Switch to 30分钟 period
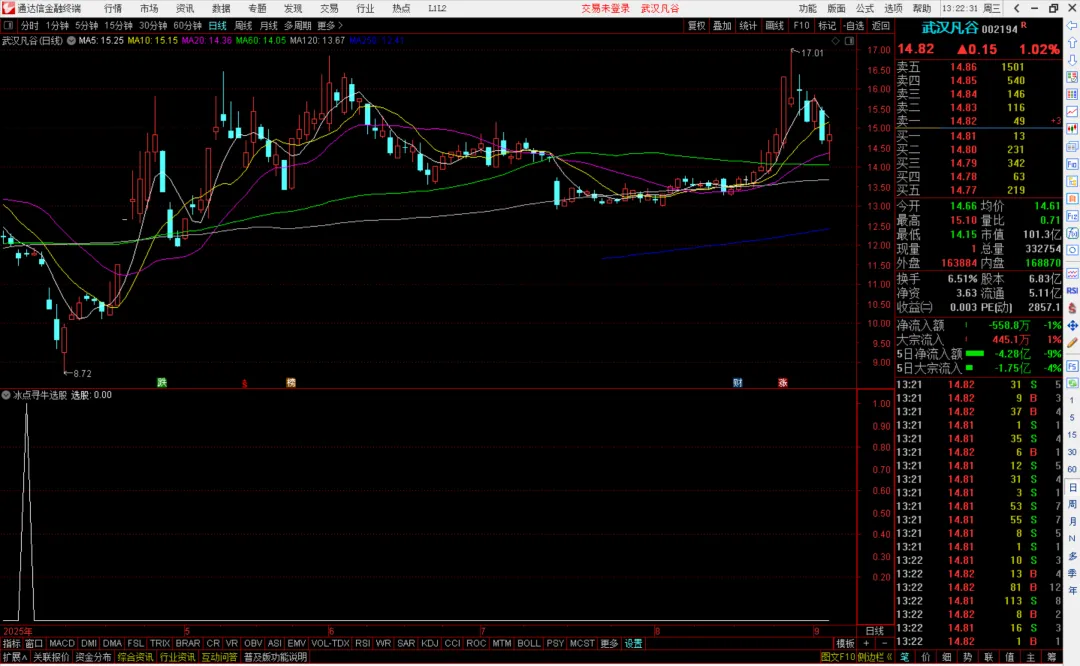 [152, 25]
